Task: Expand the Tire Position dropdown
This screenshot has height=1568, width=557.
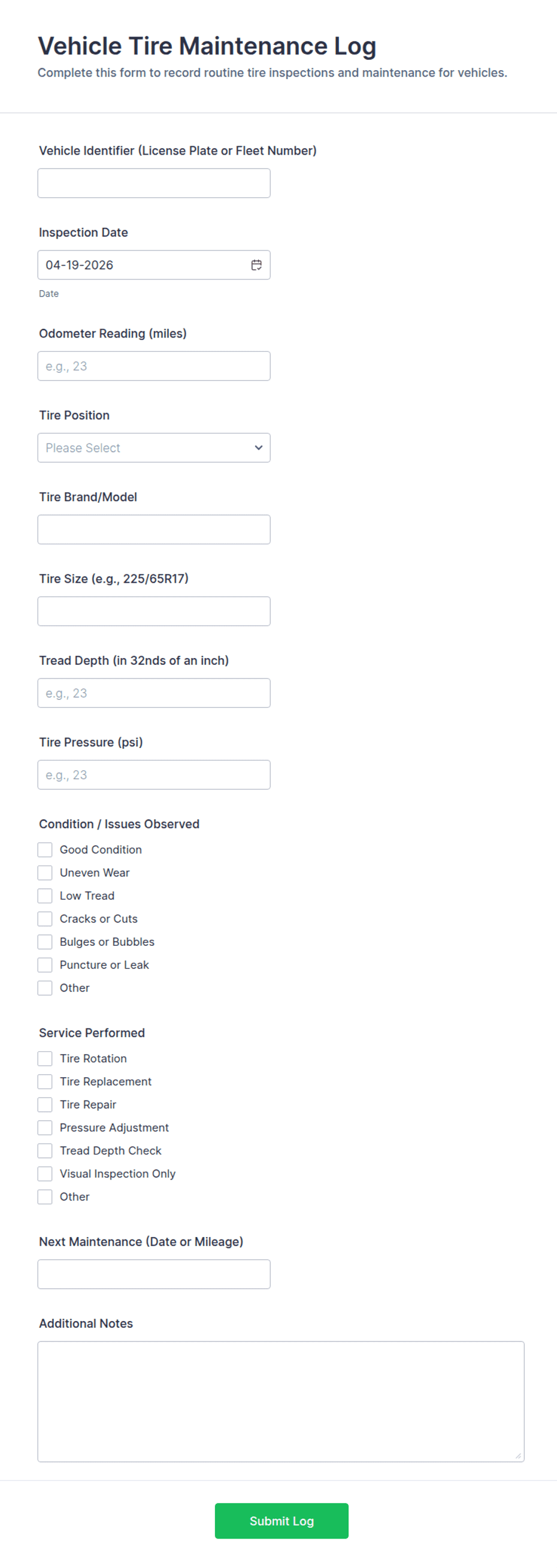Action: 154,447
